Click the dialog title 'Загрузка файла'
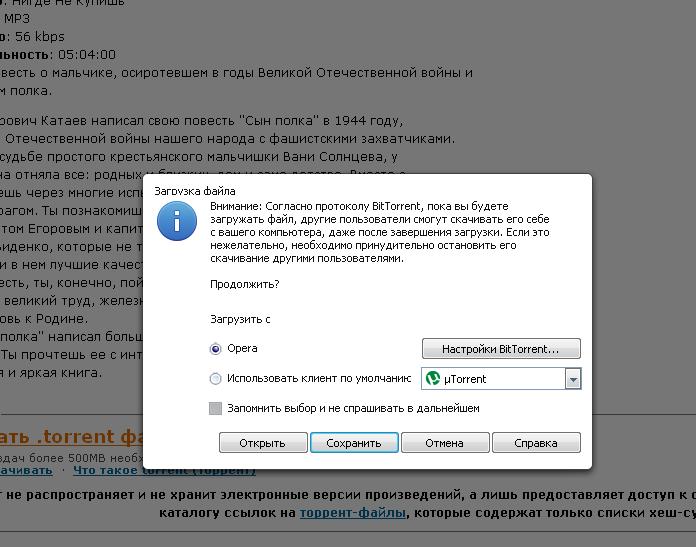The image size is (696, 547). [x=195, y=191]
